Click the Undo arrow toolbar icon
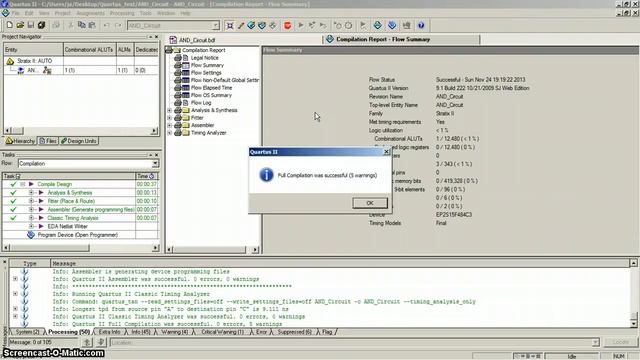 (107, 25)
